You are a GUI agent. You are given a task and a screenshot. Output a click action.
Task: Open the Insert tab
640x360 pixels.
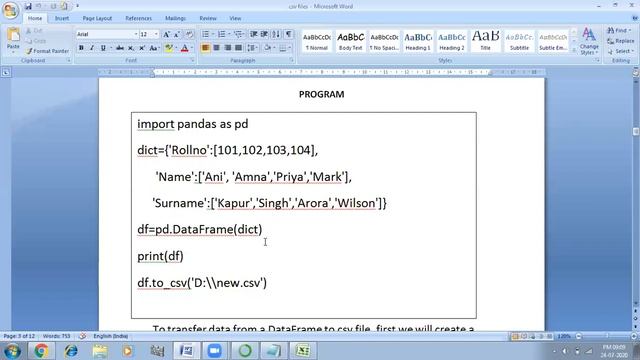coord(62,18)
